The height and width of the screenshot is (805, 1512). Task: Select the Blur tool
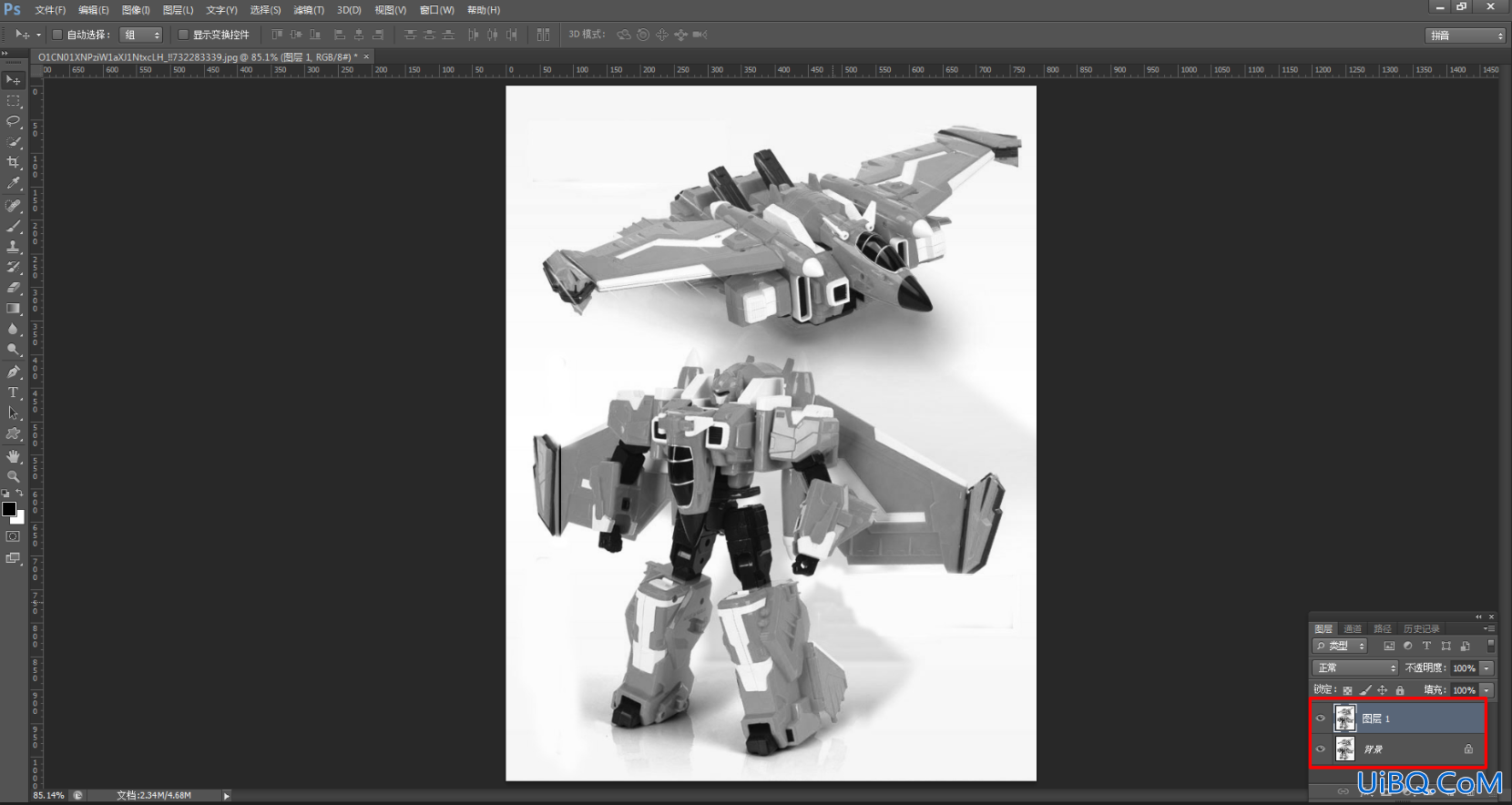pos(13,329)
